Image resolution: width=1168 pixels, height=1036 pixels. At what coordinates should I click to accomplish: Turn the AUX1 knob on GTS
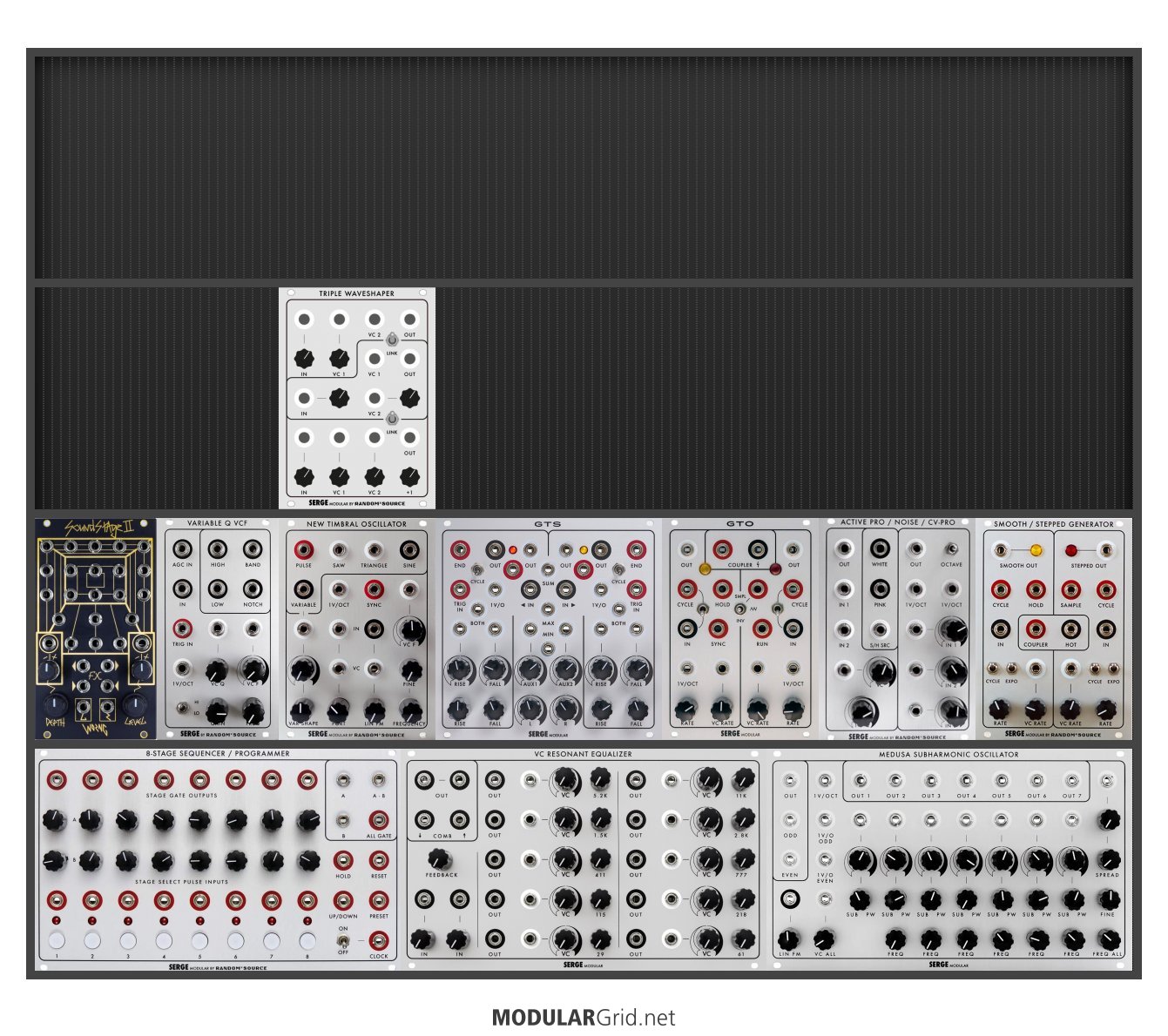point(530,669)
